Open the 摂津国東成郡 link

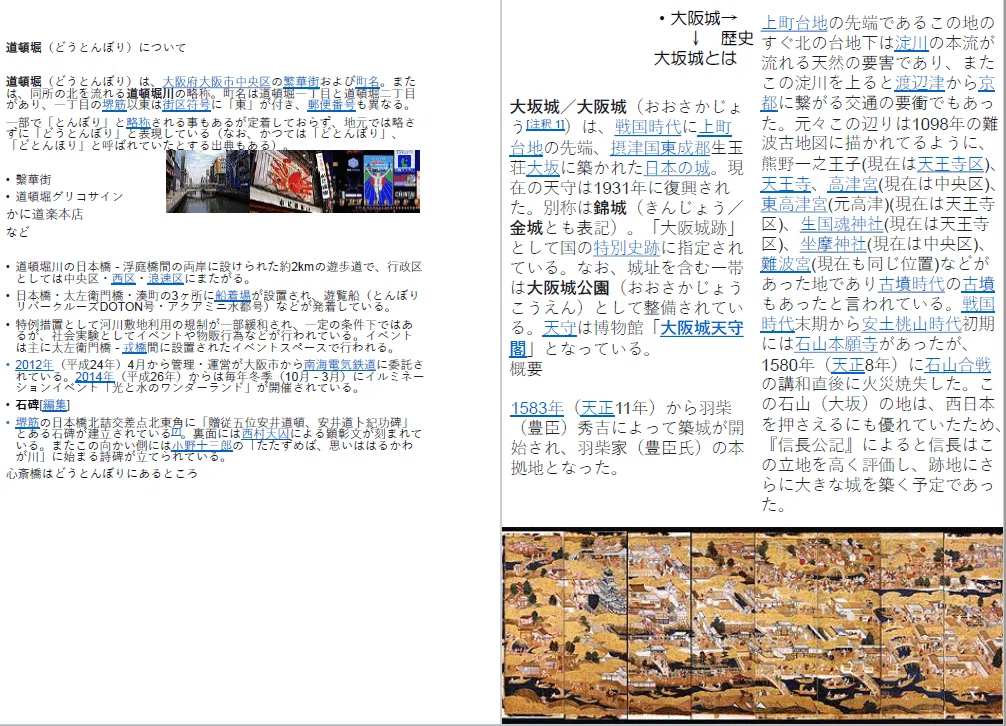tap(660, 148)
